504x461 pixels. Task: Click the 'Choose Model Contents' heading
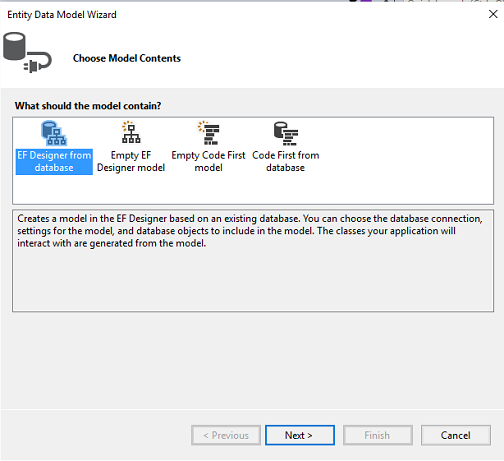coord(127,58)
